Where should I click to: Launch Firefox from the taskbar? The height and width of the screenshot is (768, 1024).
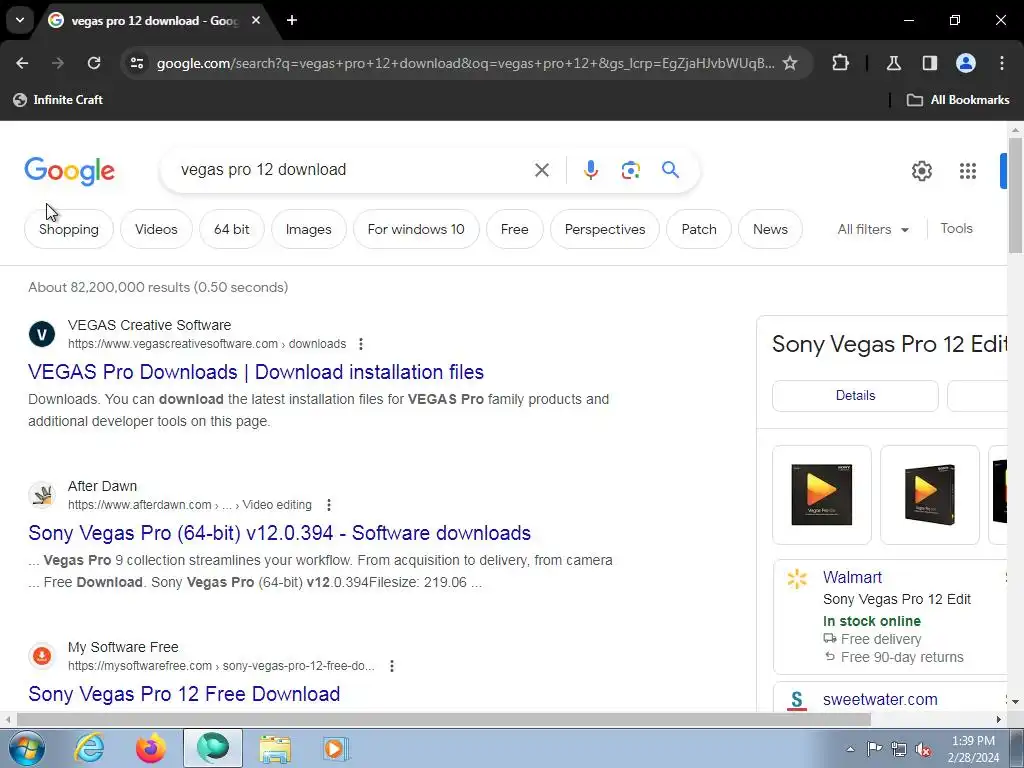click(151, 748)
